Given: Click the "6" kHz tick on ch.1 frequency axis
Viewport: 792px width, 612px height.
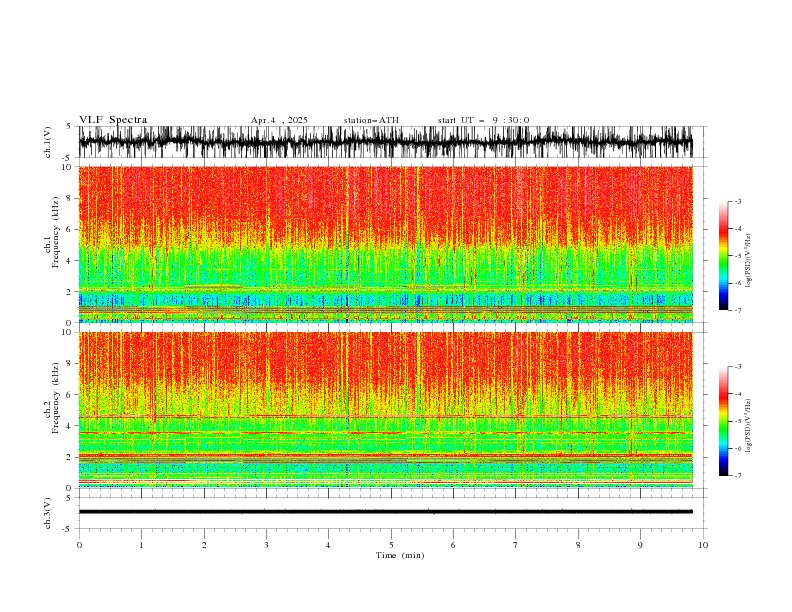Looking at the screenshot, I should pyautogui.click(x=70, y=229).
